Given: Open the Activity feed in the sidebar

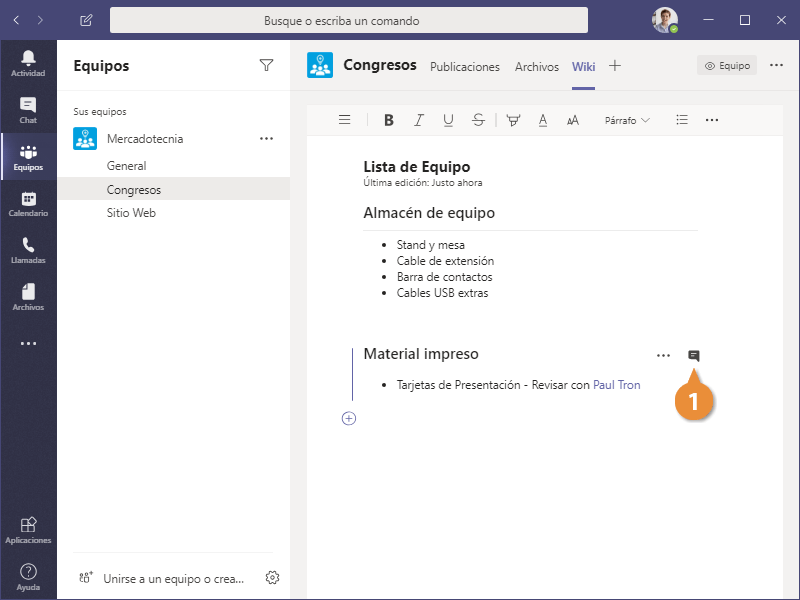Looking at the screenshot, I should (28, 62).
